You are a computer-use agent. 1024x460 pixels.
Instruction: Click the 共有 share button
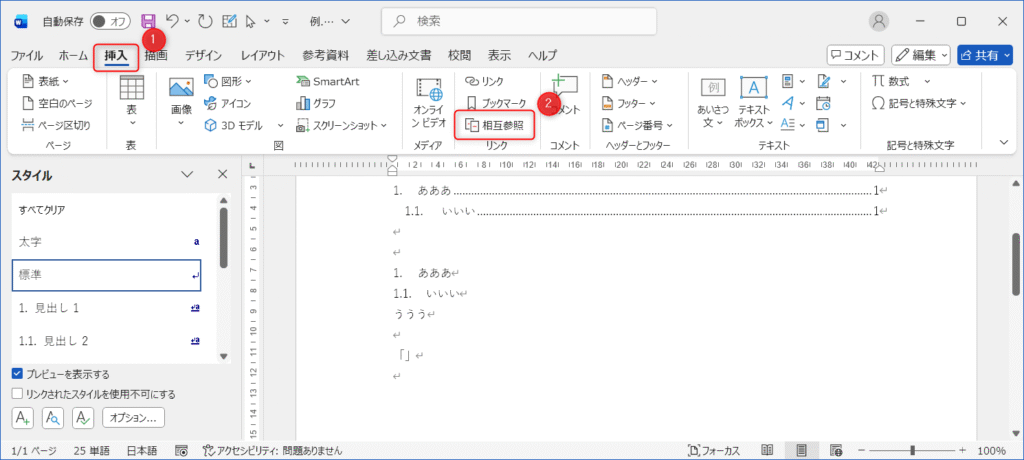[984, 55]
